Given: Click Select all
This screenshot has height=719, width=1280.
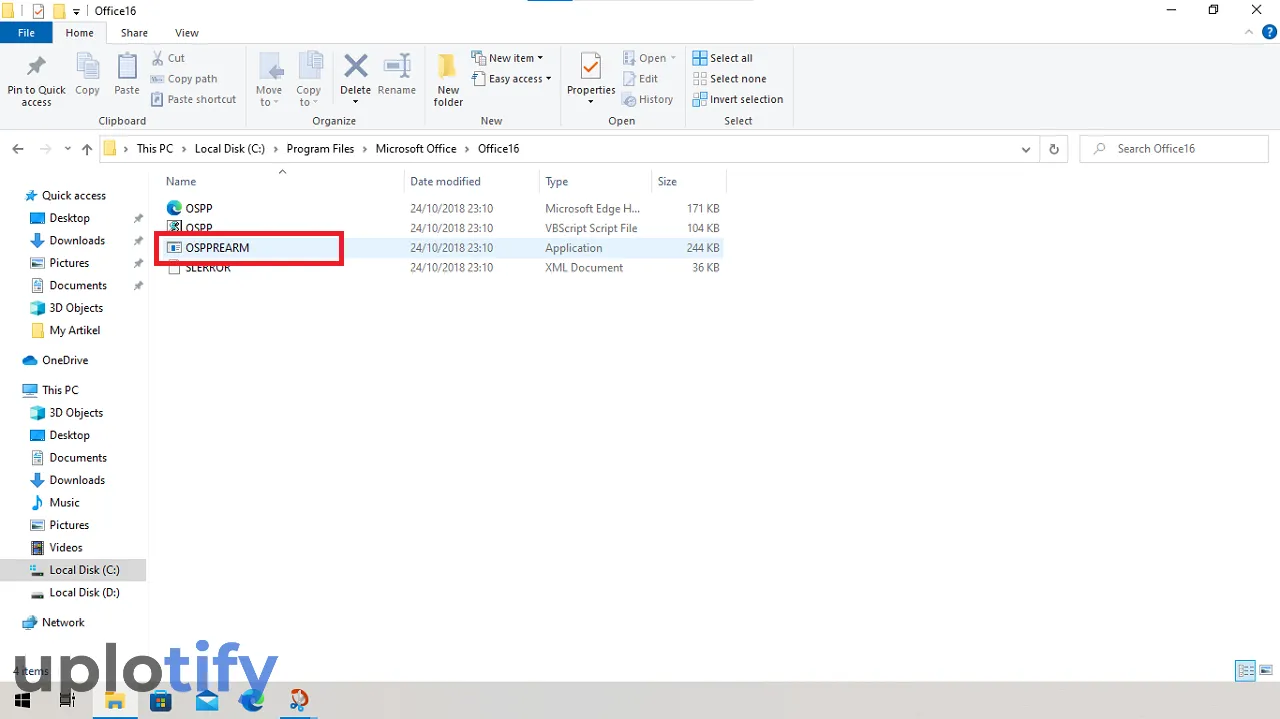Looking at the screenshot, I should click(722, 58).
